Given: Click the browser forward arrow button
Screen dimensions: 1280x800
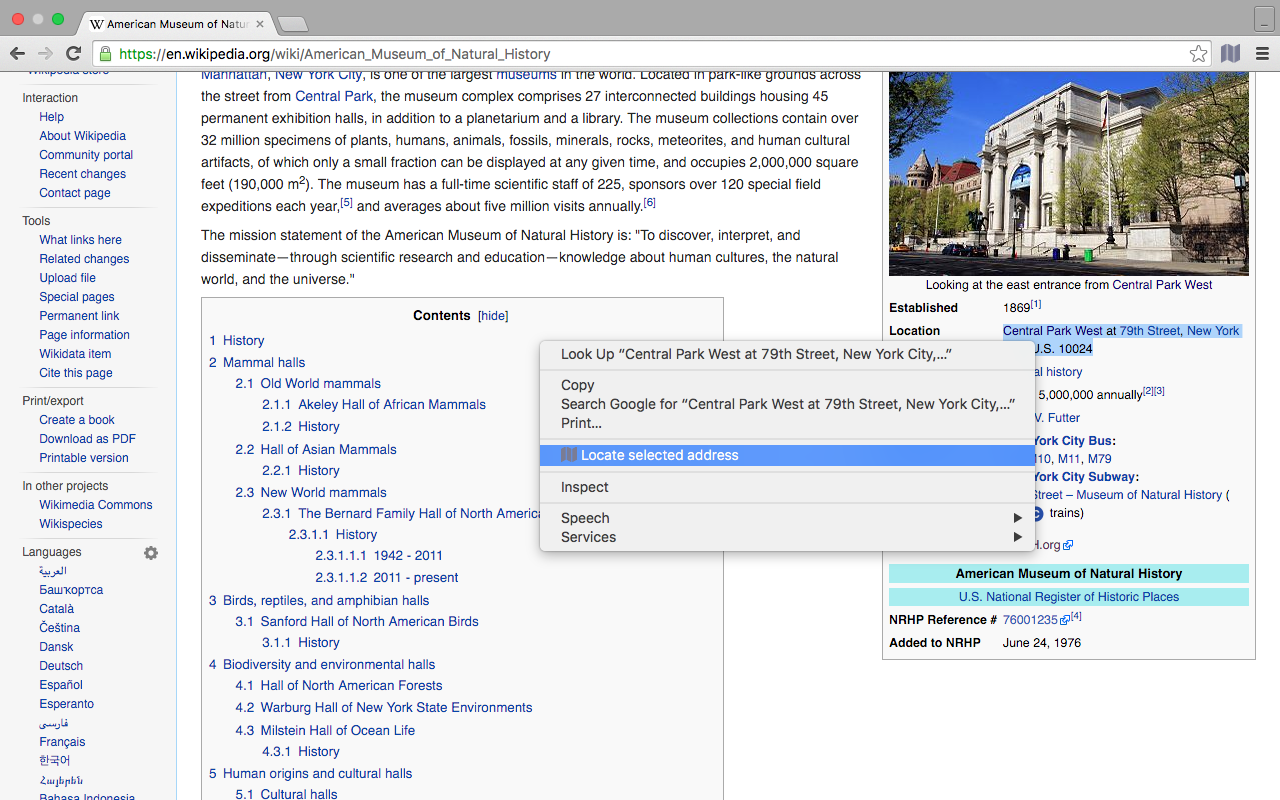Looking at the screenshot, I should 45,54.
